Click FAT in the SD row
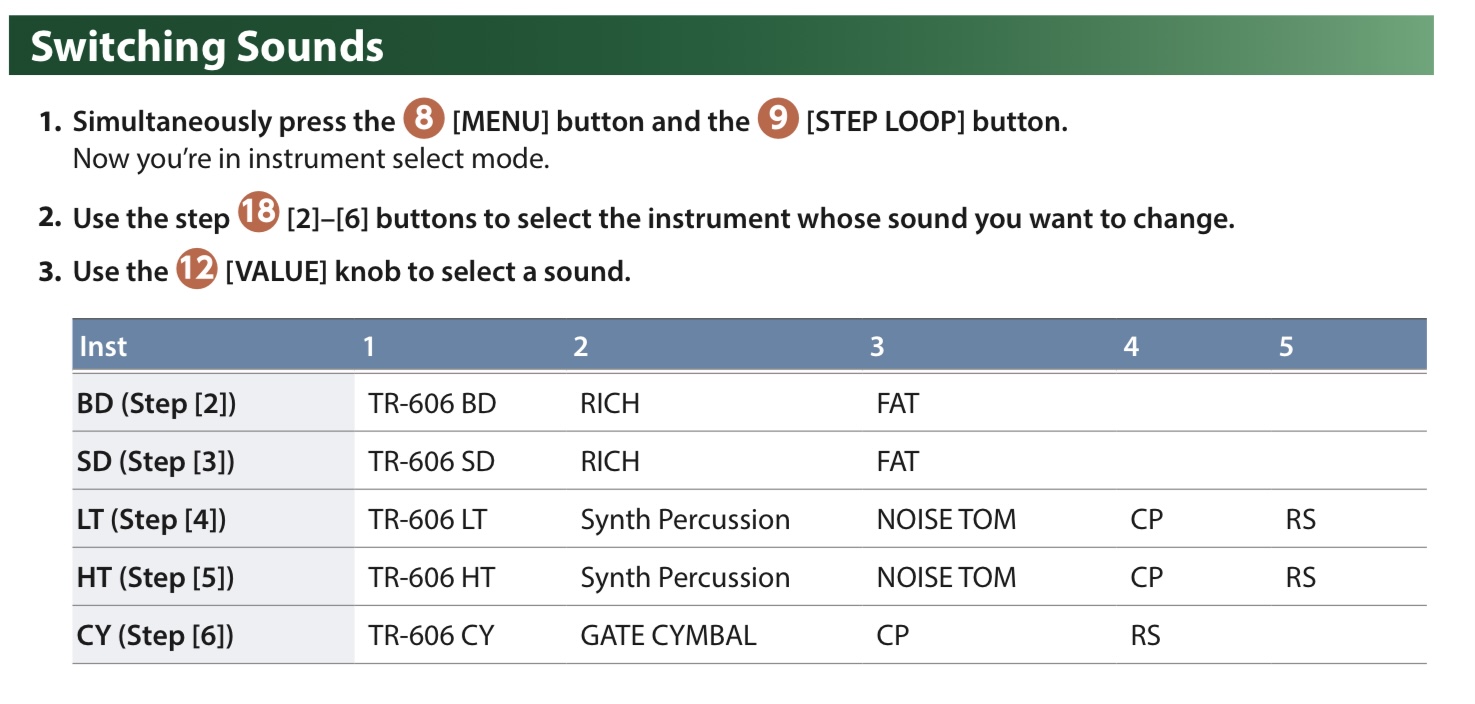Screen dimensions: 1475x704 coord(897,462)
